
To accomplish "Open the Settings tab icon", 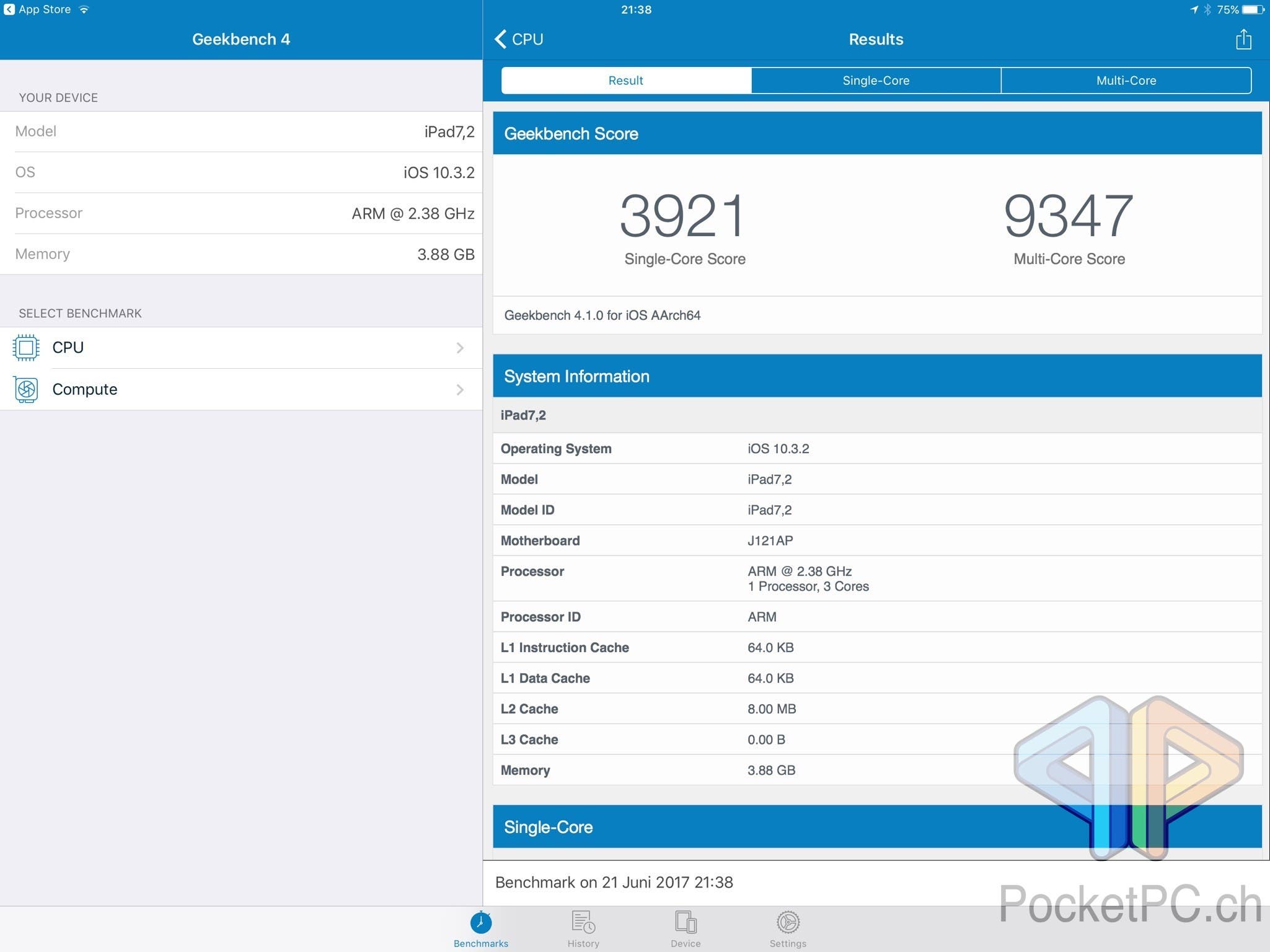I will (x=788, y=922).
